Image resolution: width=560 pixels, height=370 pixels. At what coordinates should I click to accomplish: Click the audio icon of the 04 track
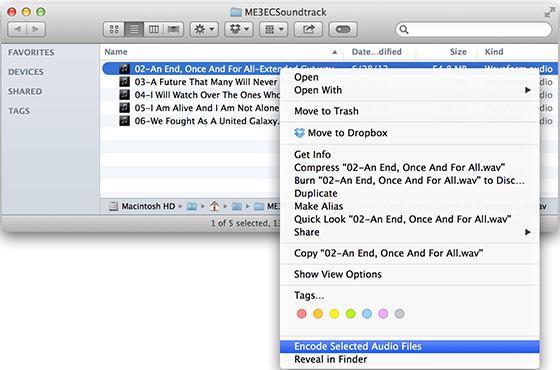124,95
